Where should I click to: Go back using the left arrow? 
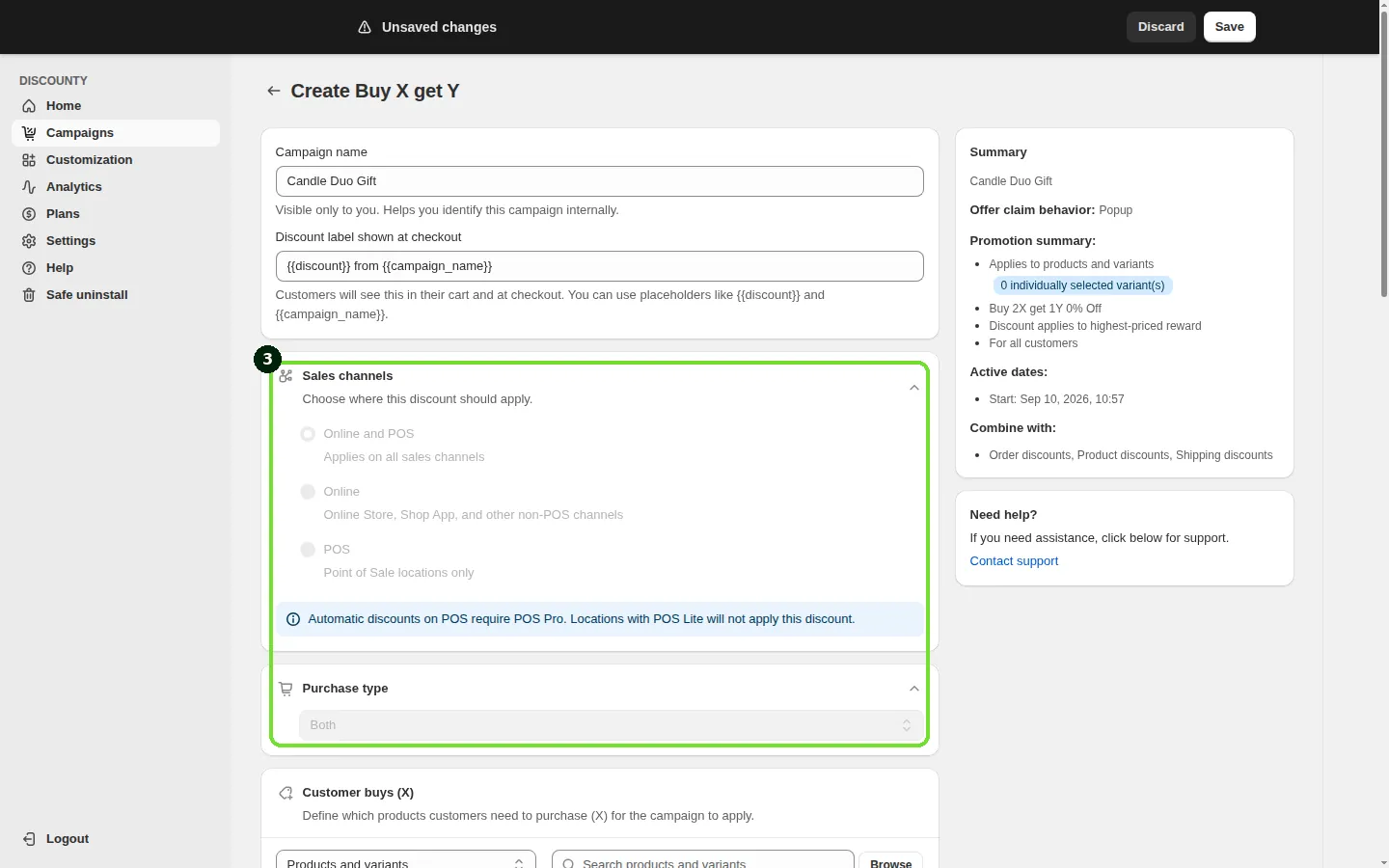click(x=274, y=91)
